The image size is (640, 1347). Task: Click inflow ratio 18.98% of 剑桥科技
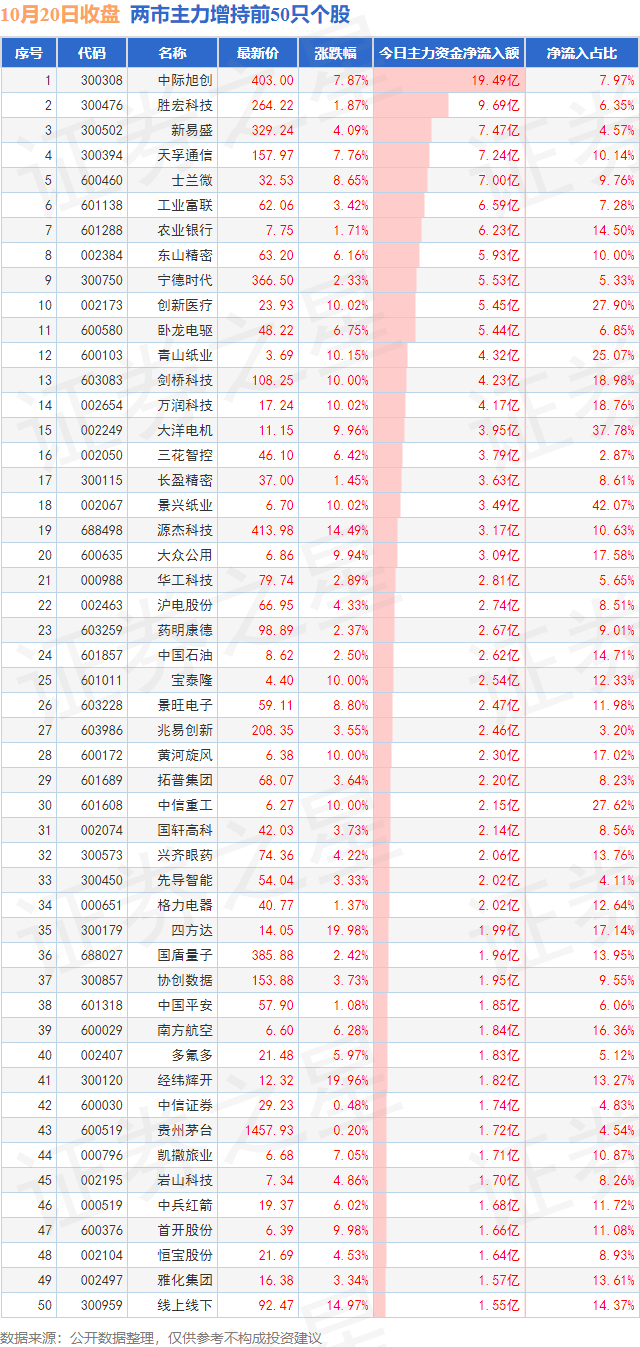point(613,380)
